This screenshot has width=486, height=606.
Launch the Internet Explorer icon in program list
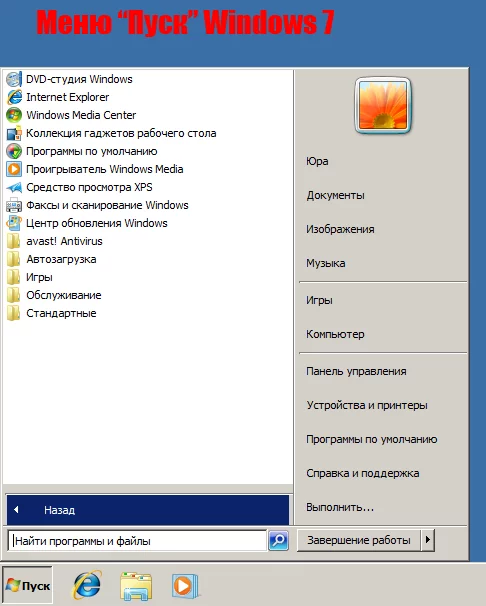click(x=14, y=97)
